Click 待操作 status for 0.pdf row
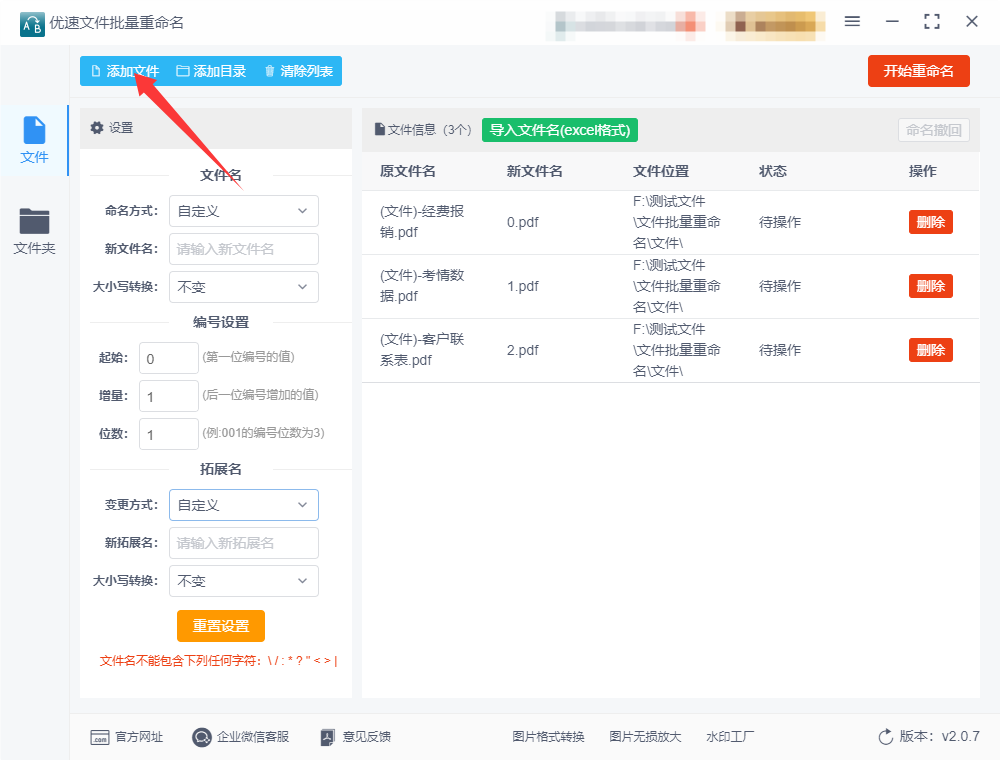Viewport: 1000px width, 760px height. pos(779,222)
